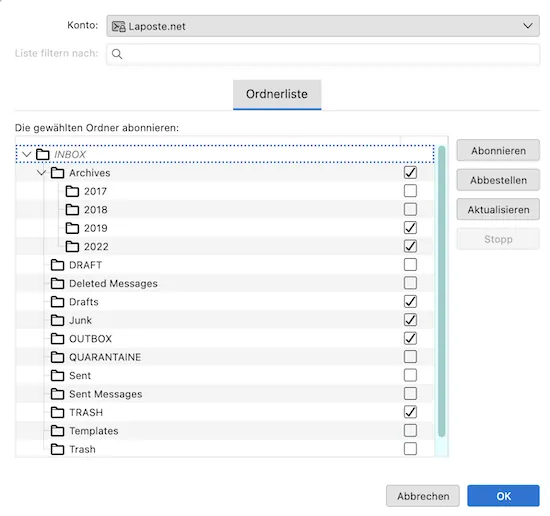The height and width of the screenshot is (516, 550).
Task: Switch to the Ordnerliste tab
Action: (277, 94)
